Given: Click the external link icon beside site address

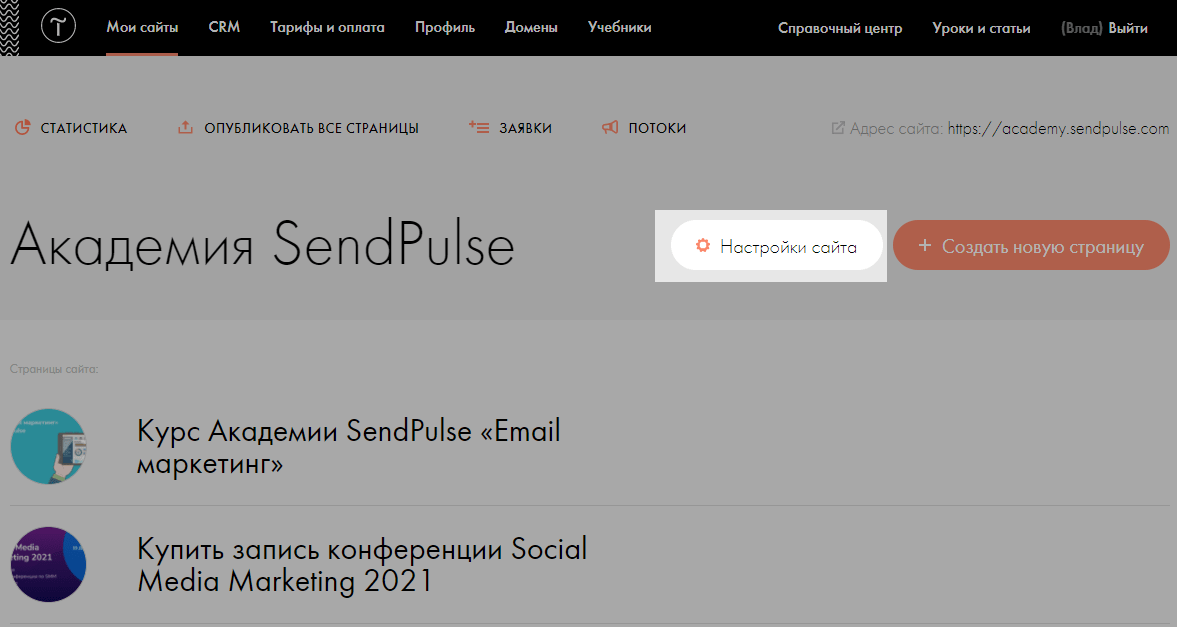Looking at the screenshot, I should [x=838, y=128].
